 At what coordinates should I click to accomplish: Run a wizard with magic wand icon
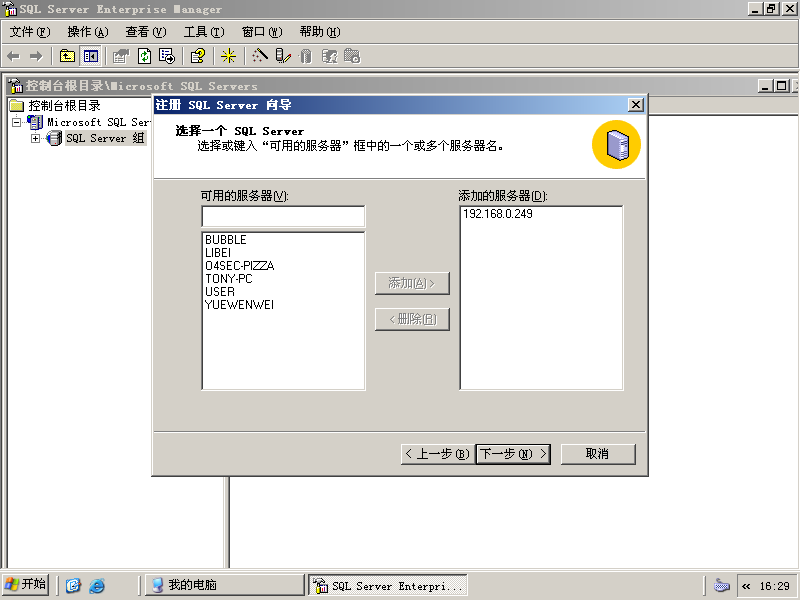259,56
